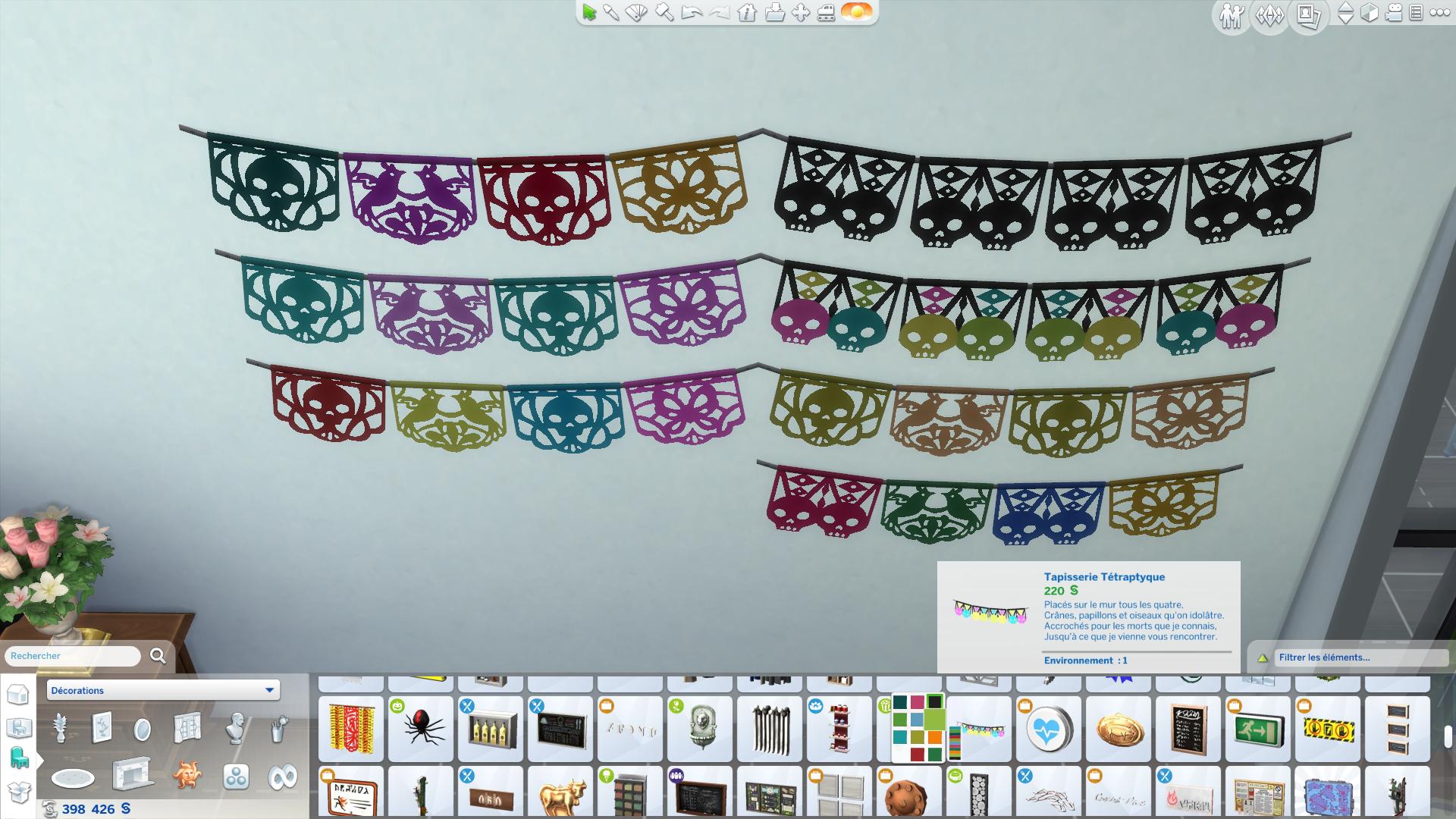Open household inventory box tab

(18, 791)
